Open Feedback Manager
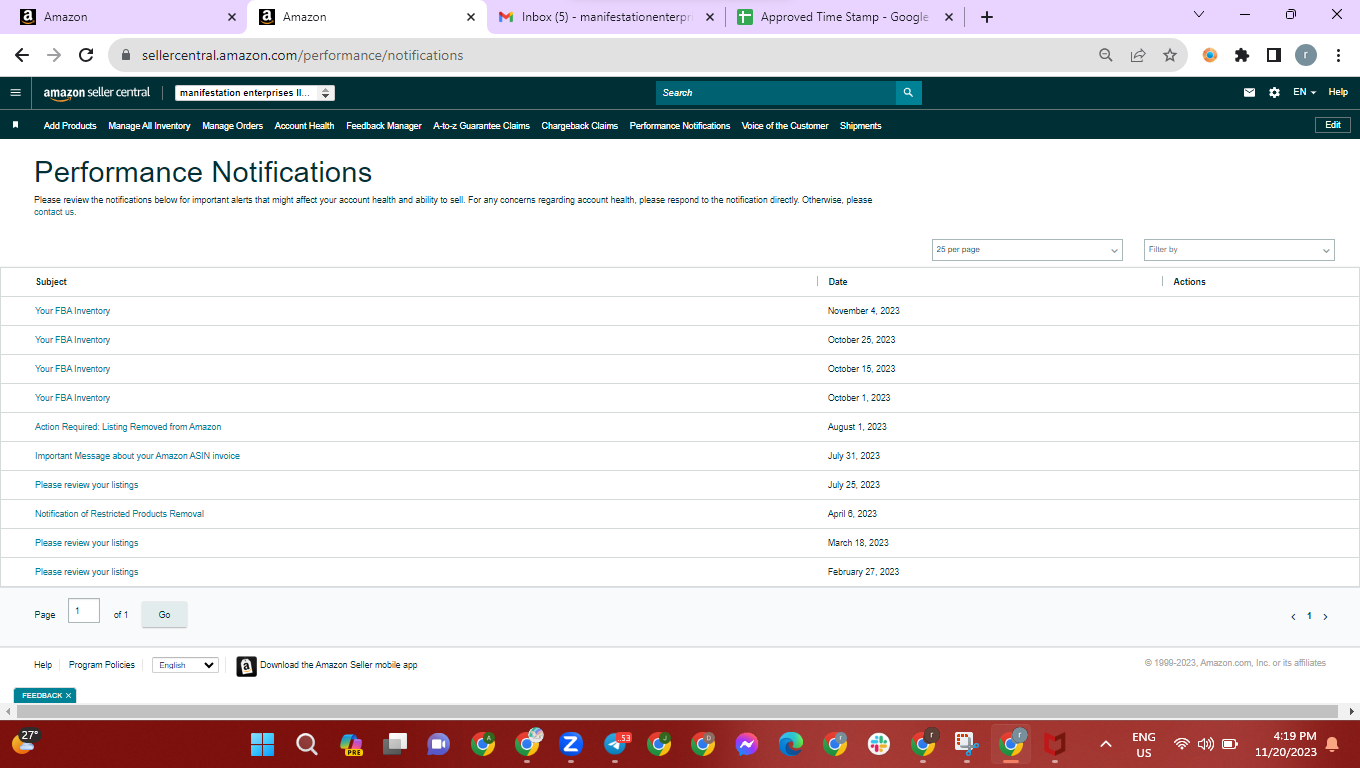1360x768 pixels. 384,126
